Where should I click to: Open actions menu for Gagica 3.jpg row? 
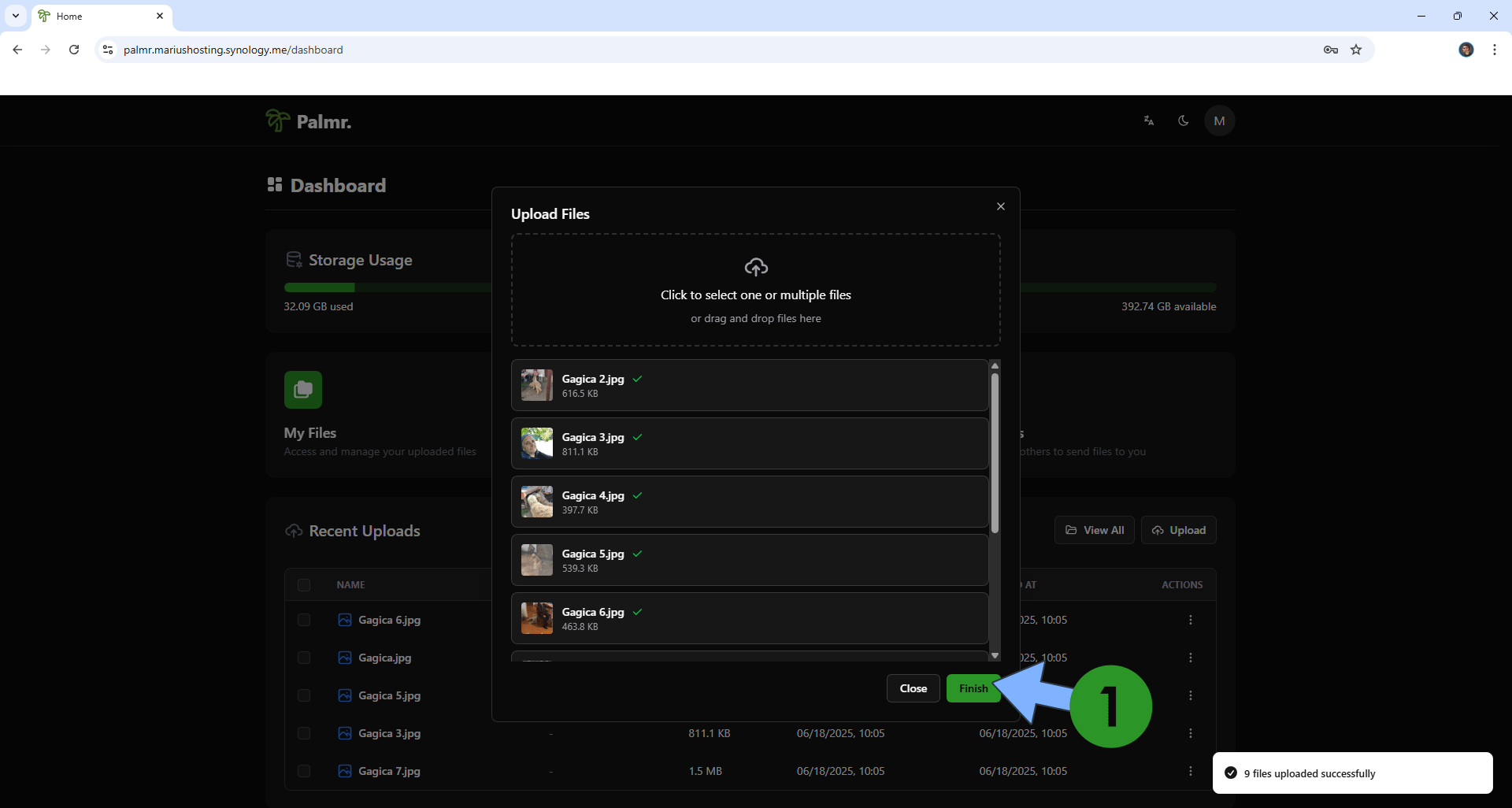pyautogui.click(x=1191, y=733)
